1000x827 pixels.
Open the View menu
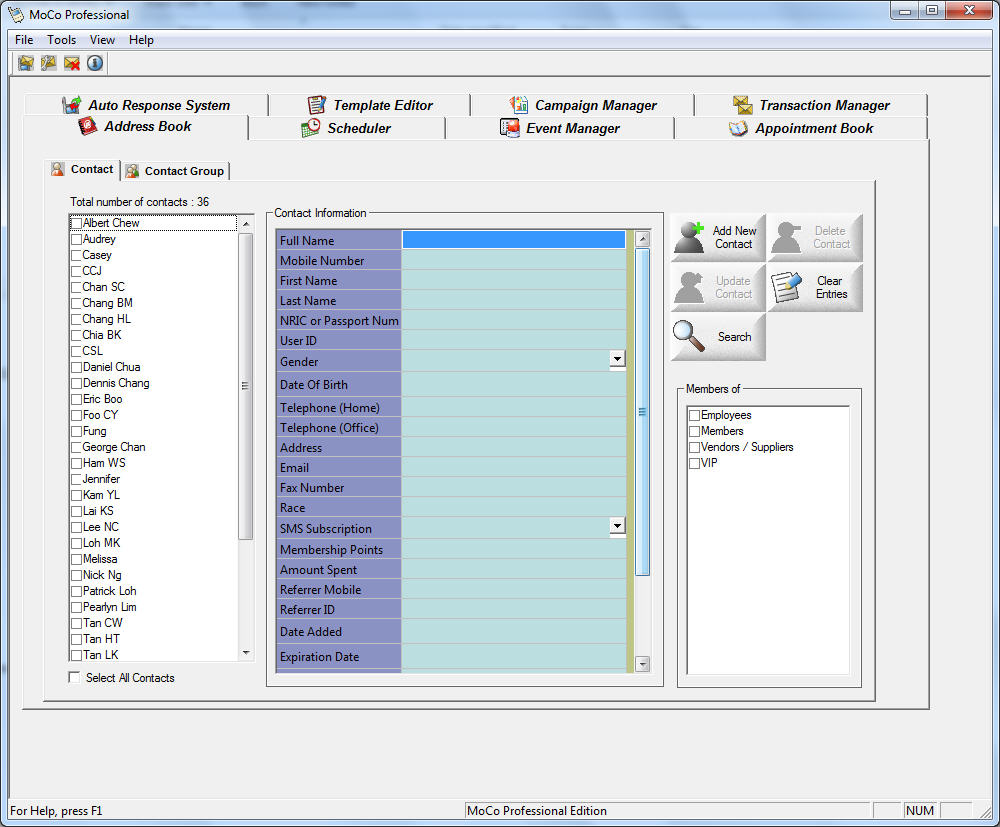(102, 40)
